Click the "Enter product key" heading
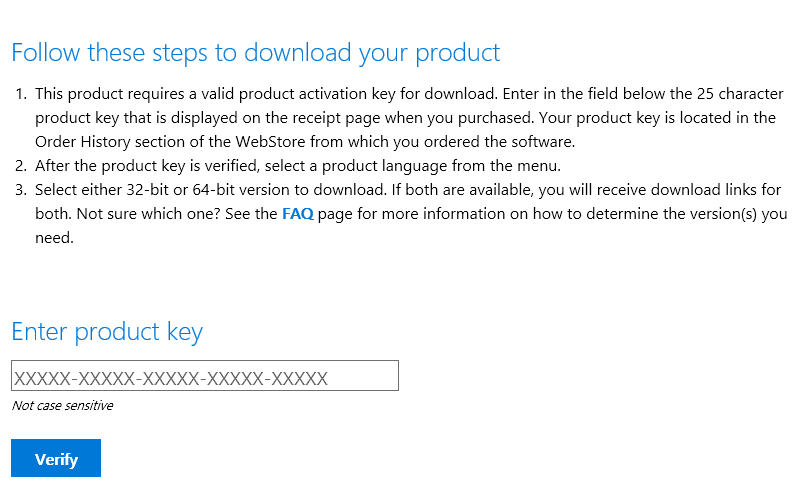 pyautogui.click(x=107, y=332)
